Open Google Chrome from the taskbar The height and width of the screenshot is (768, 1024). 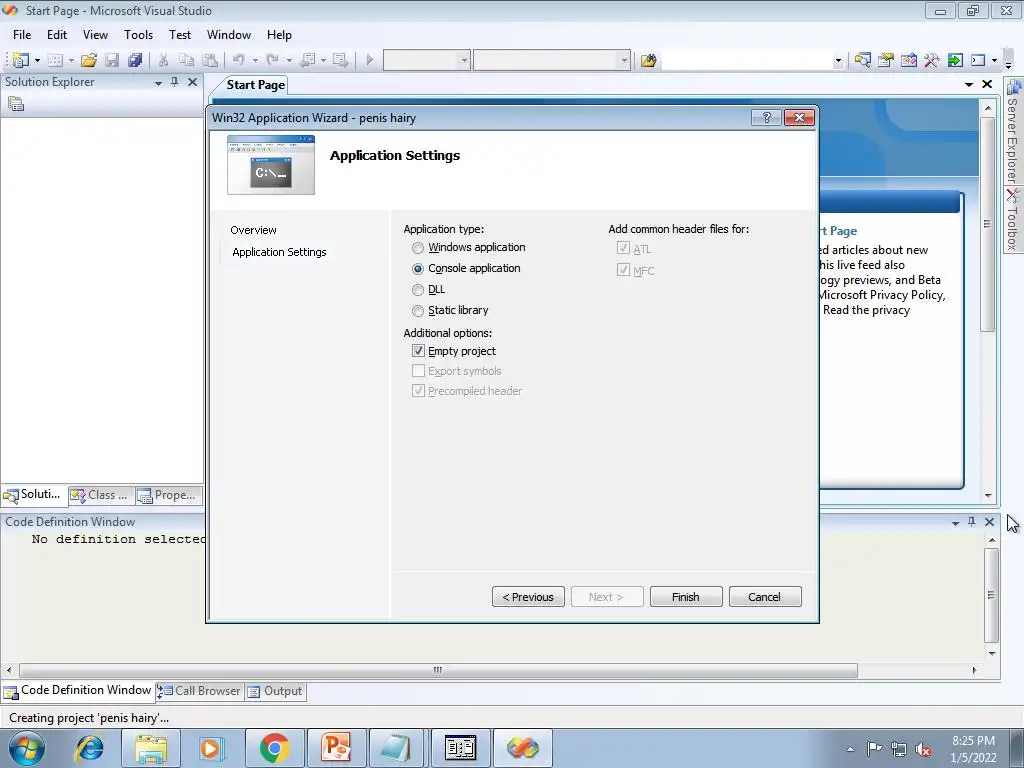coord(274,748)
